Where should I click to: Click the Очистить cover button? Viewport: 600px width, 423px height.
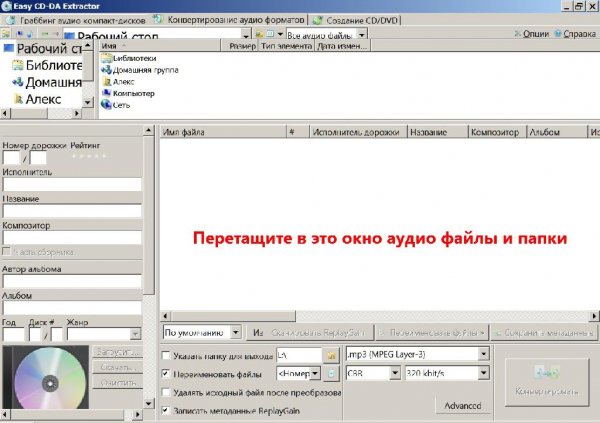(x=117, y=383)
